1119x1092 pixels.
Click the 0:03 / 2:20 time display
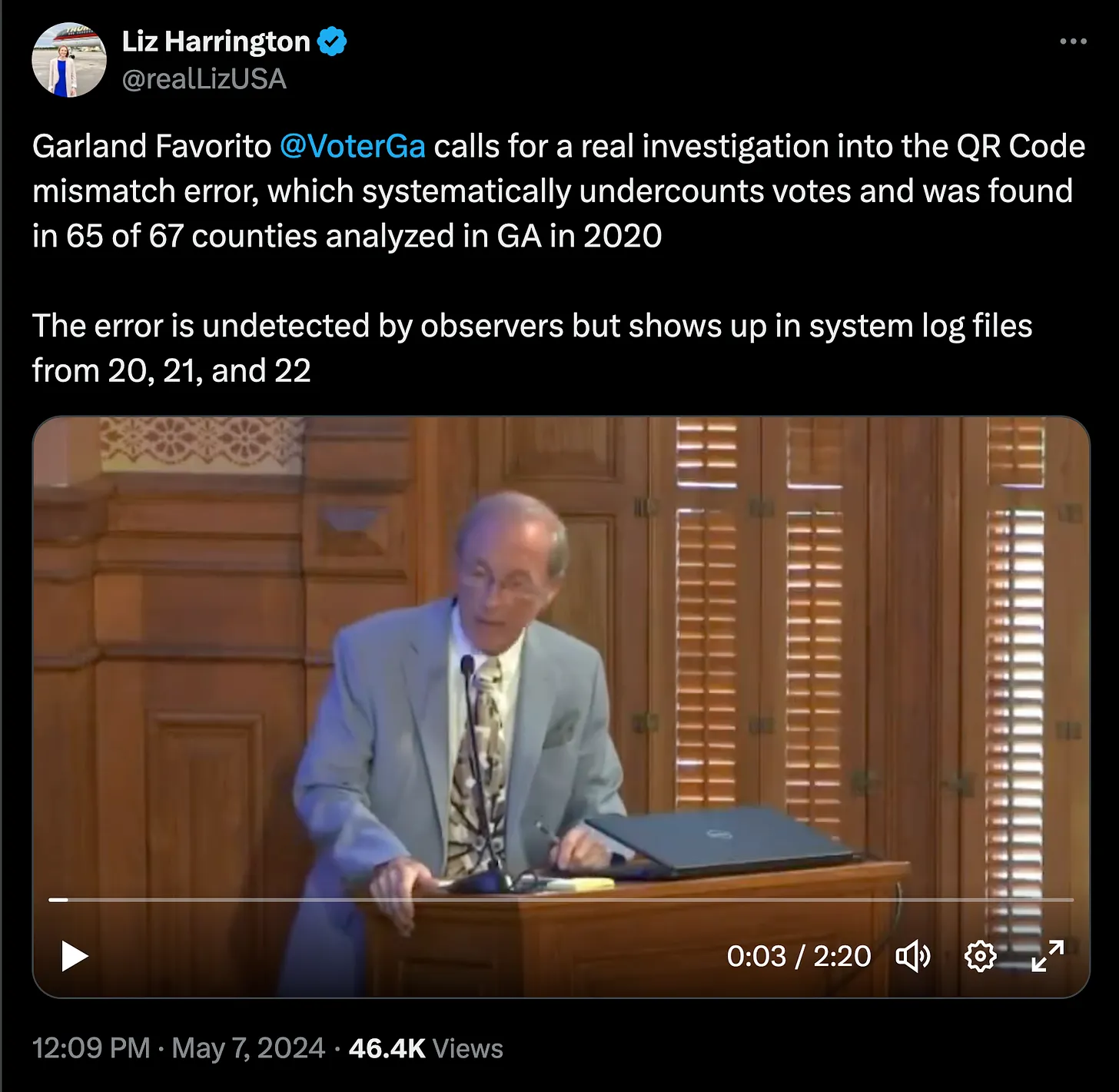799,957
